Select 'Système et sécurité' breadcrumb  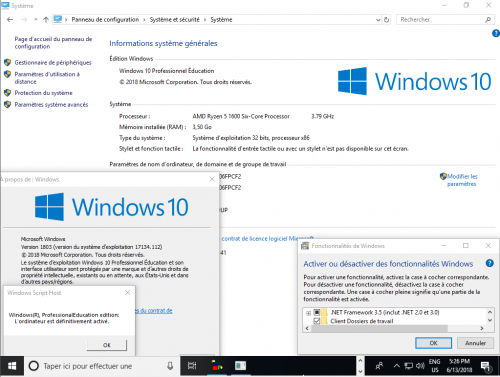coord(175,20)
